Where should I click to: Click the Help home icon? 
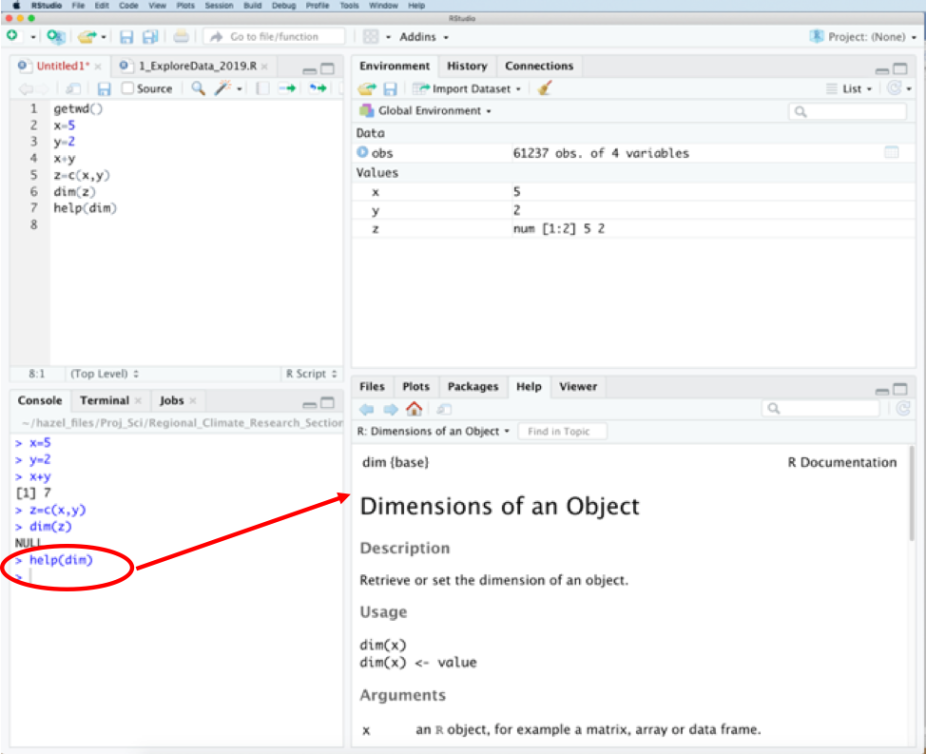[415, 409]
